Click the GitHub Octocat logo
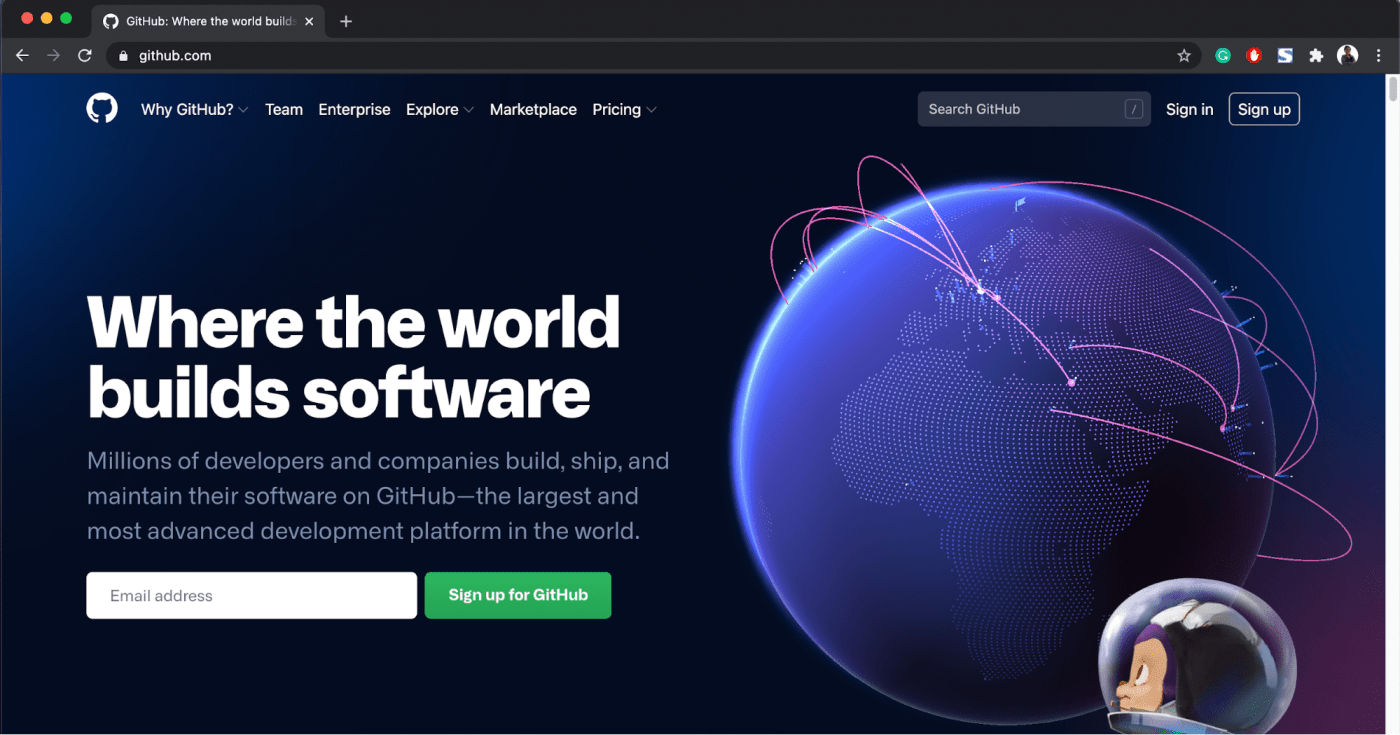1400x735 pixels. (102, 109)
